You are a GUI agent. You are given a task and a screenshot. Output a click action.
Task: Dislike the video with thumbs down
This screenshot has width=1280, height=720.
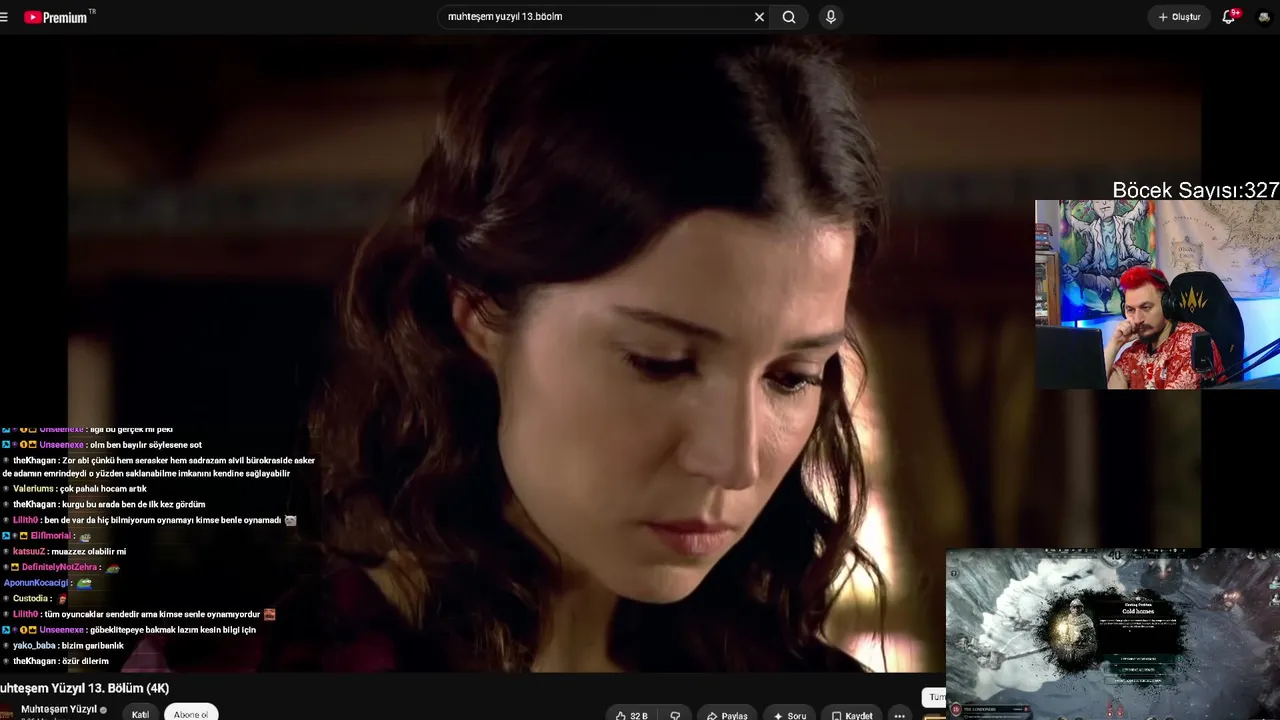click(x=675, y=715)
